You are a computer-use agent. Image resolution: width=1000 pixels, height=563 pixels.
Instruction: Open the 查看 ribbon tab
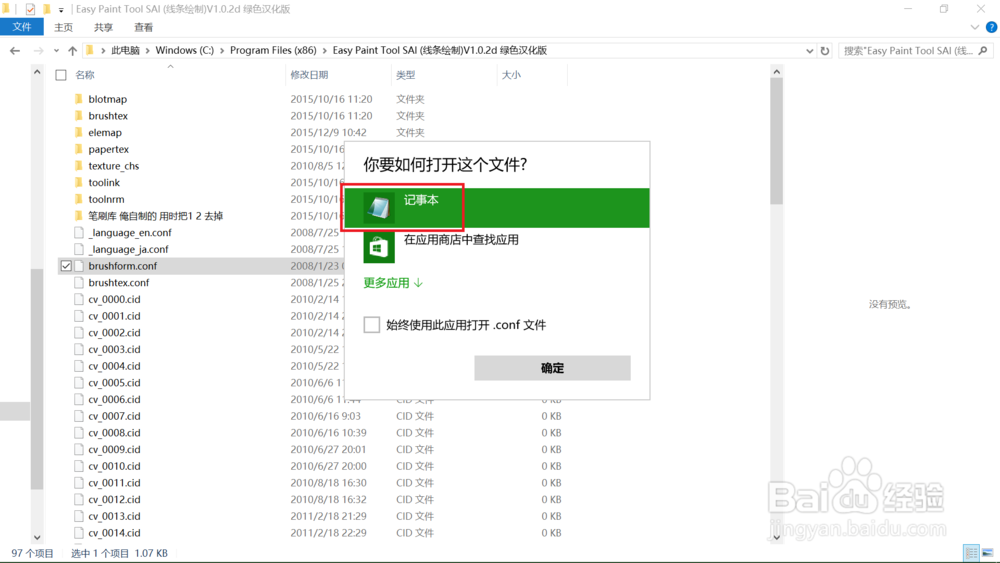click(x=143, y=27)
